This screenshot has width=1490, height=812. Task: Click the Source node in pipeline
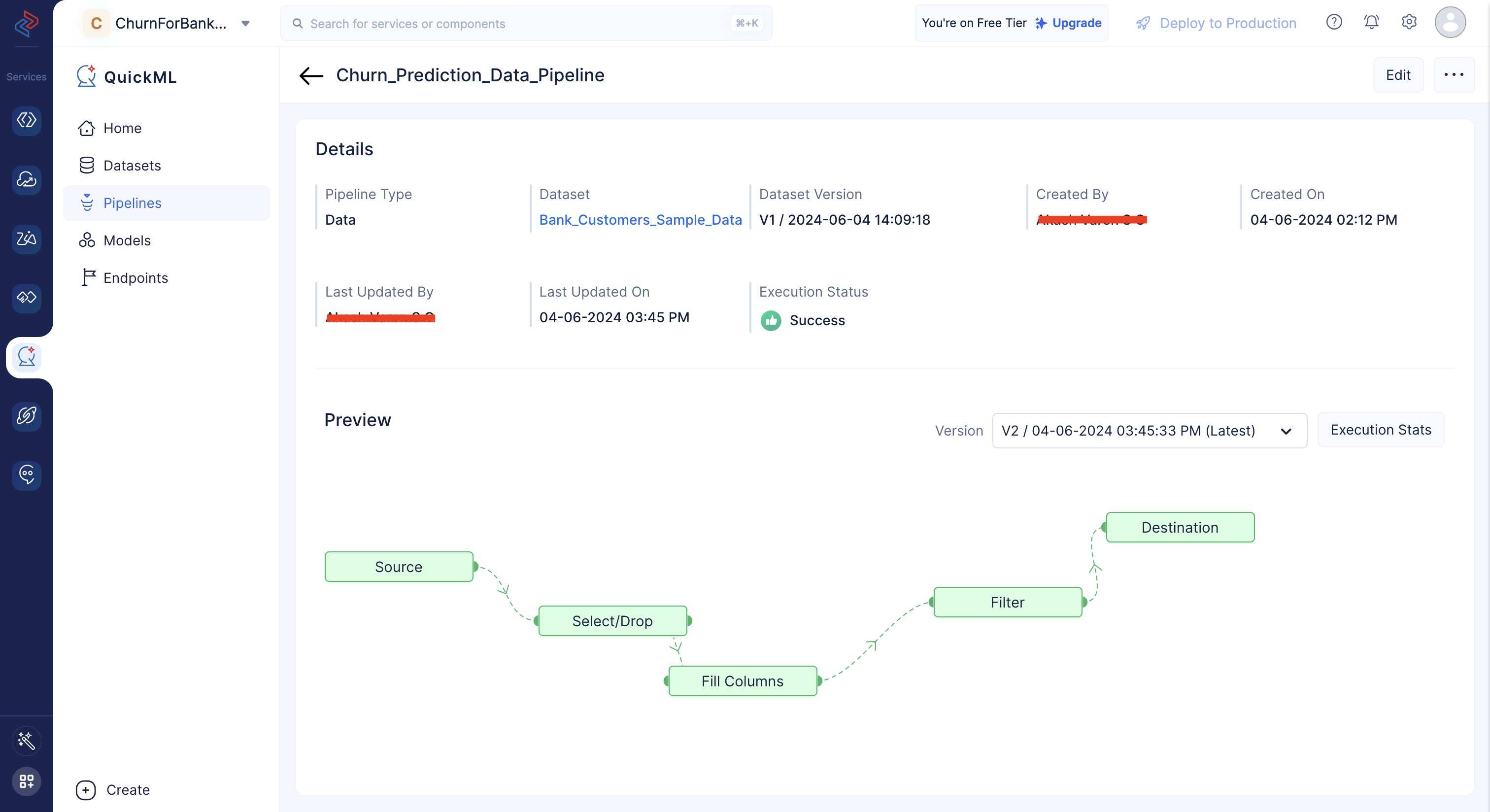click(398, 566)
